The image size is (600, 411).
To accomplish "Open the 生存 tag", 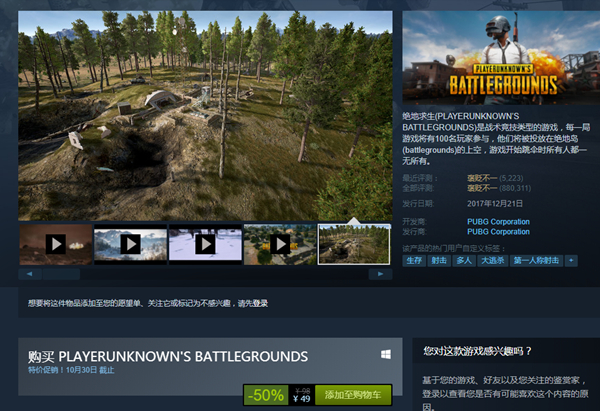I will (x=415, y=260).
